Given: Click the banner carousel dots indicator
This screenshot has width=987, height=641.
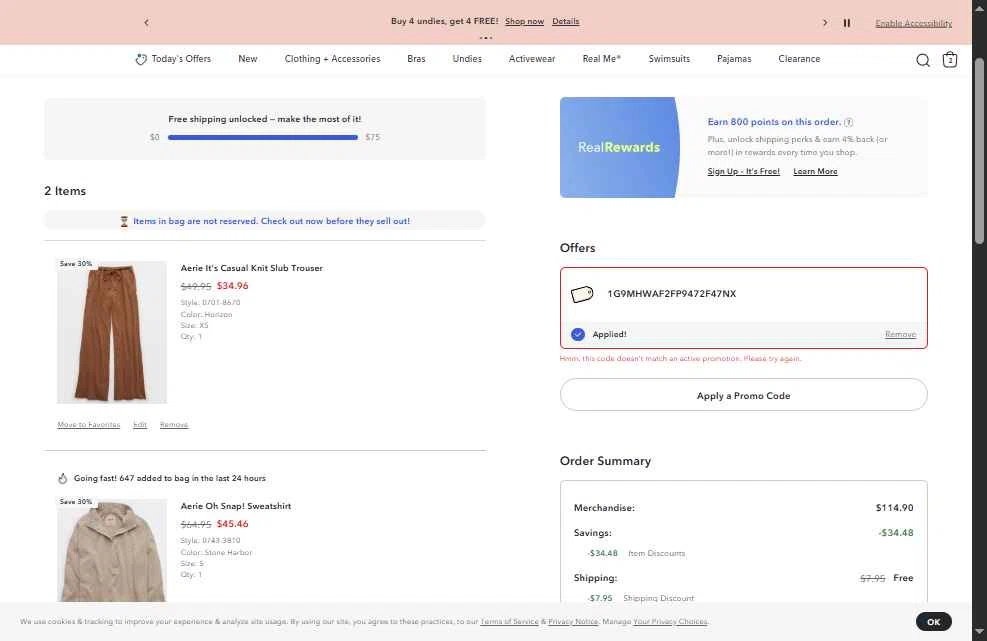Looking at the screenshot, I should click(x=485, y=38).
